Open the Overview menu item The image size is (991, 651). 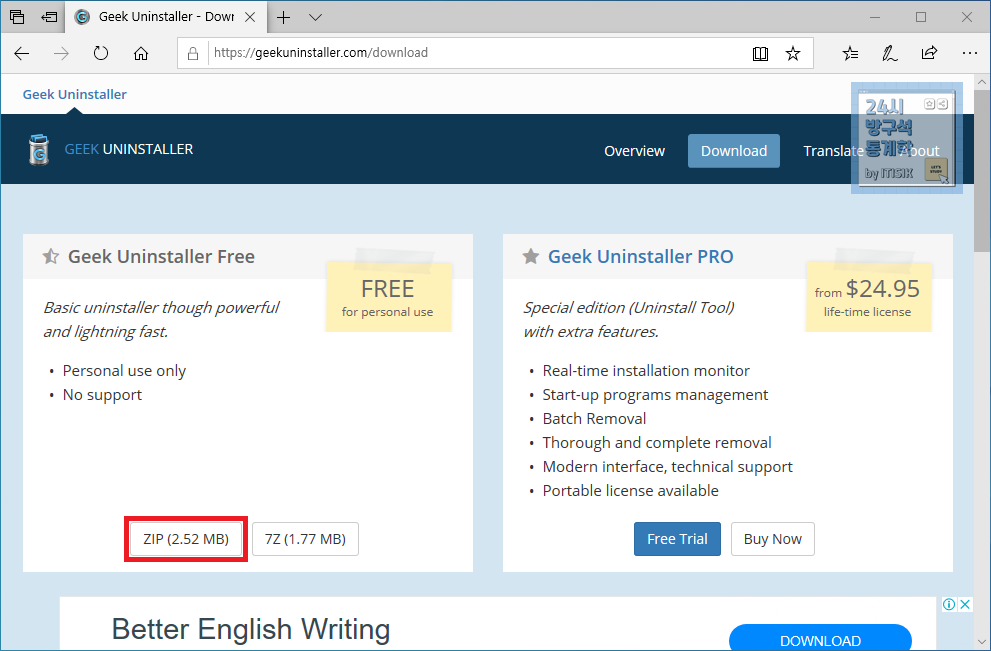coord(635,151)
